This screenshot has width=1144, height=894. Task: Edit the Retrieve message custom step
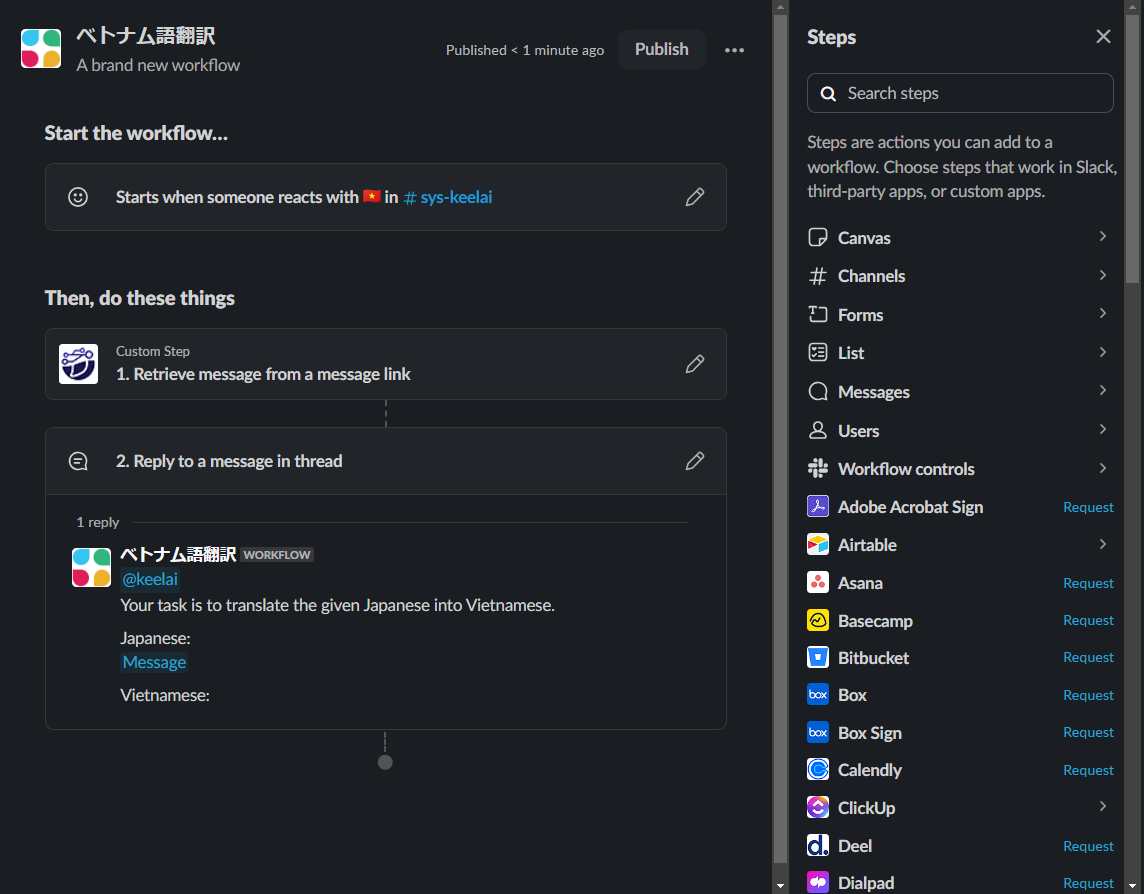[695, 363]
